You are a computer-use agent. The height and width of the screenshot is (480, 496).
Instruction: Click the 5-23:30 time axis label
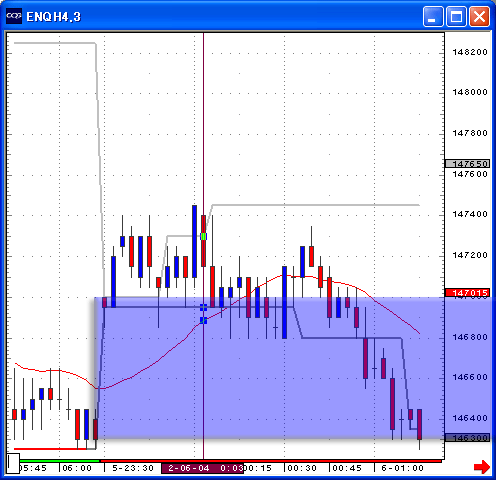pos(133,468)
